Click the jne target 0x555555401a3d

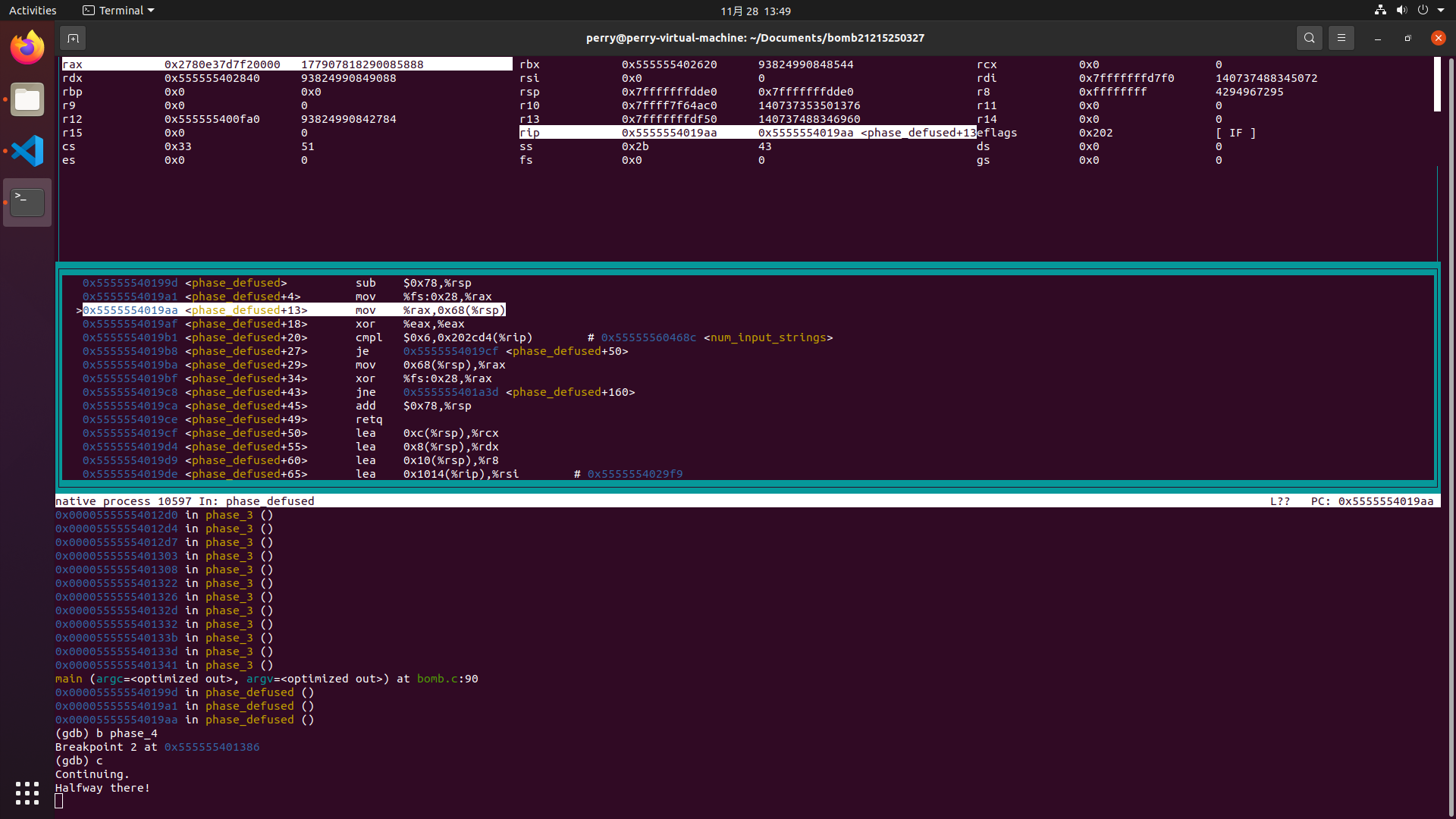coord(450,392)
